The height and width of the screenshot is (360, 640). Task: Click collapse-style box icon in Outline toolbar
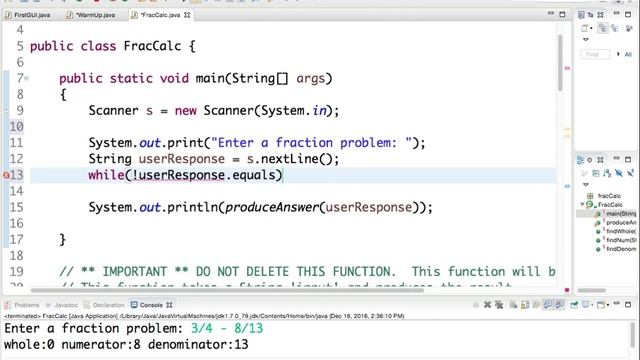[x=596, y=173]
